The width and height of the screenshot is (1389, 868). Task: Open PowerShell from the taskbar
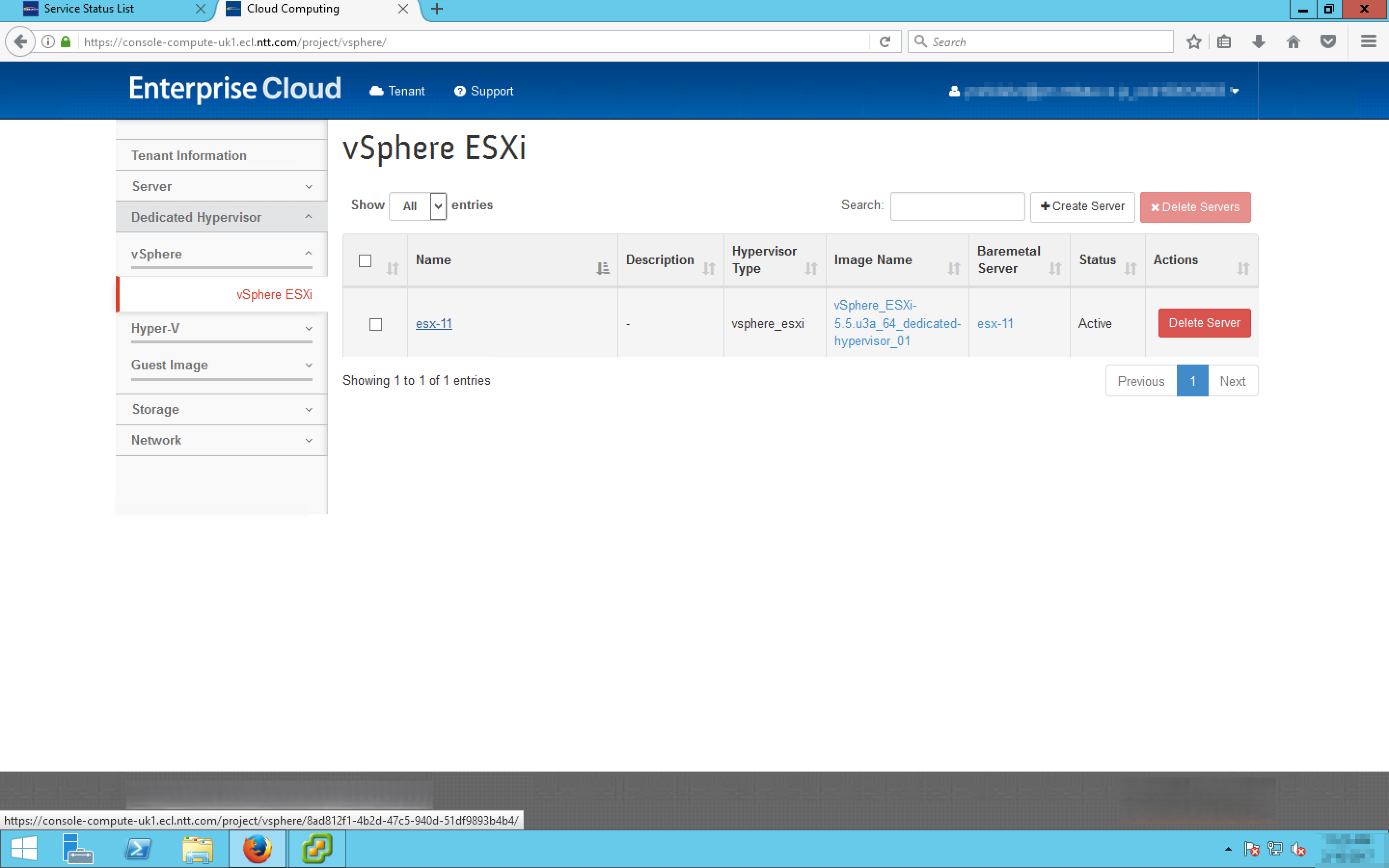coord(138,849)
